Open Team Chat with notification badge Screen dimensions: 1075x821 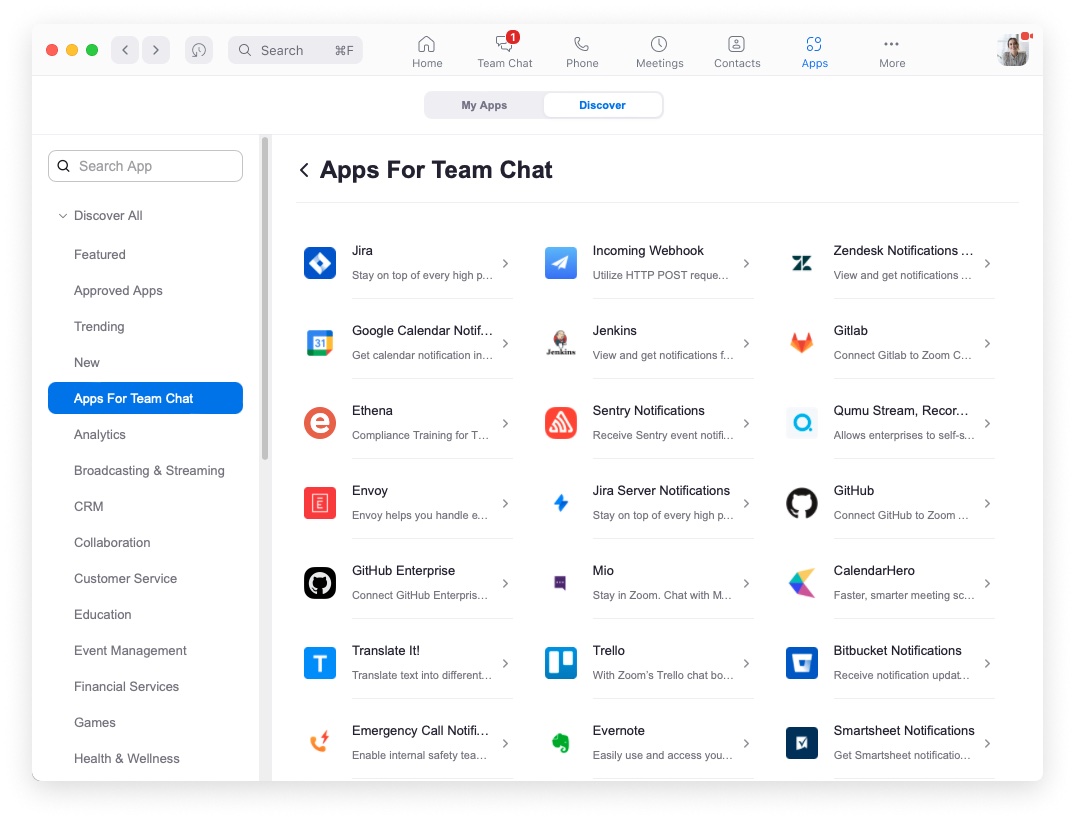click(x=504, y=50)
